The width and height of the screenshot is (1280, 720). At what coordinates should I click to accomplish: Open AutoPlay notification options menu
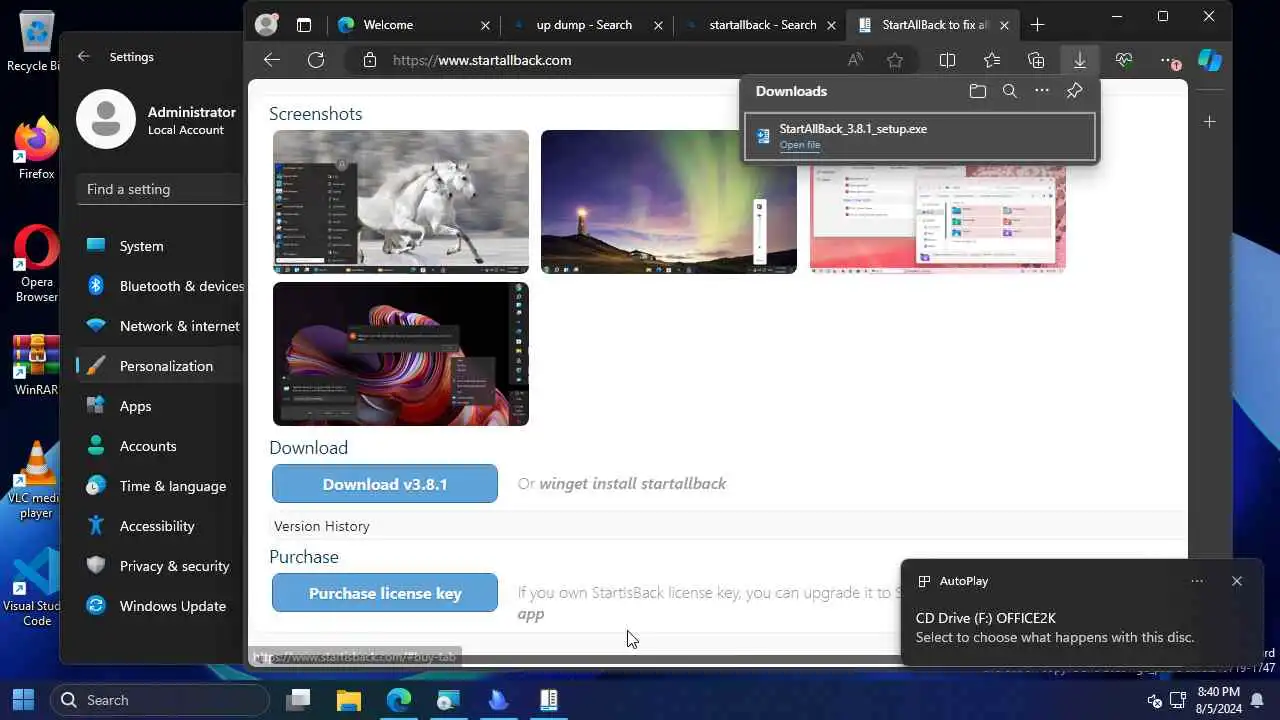point(1197,581)
